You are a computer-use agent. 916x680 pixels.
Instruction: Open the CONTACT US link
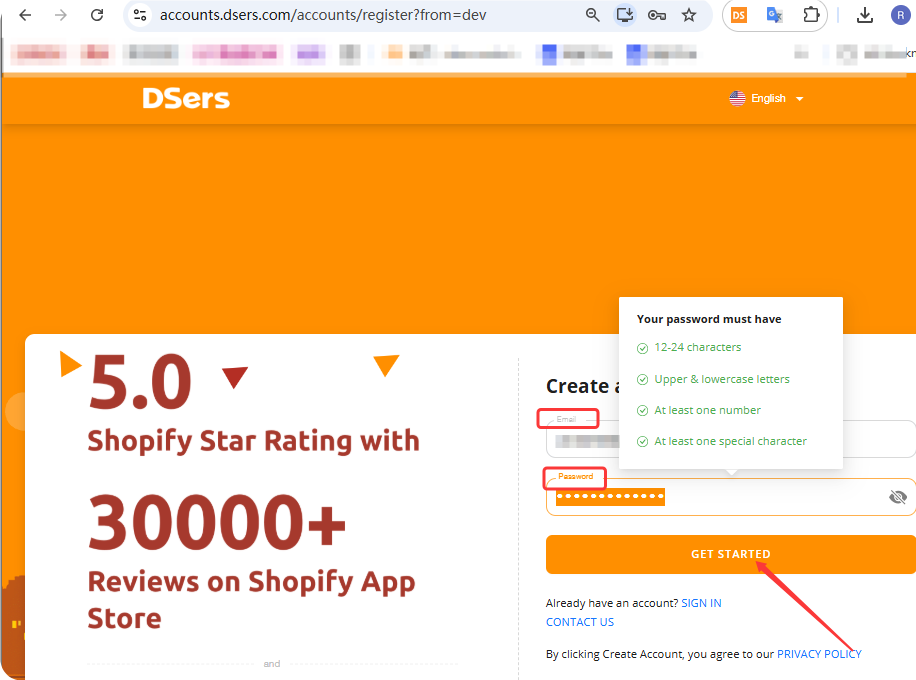(580, 622)
